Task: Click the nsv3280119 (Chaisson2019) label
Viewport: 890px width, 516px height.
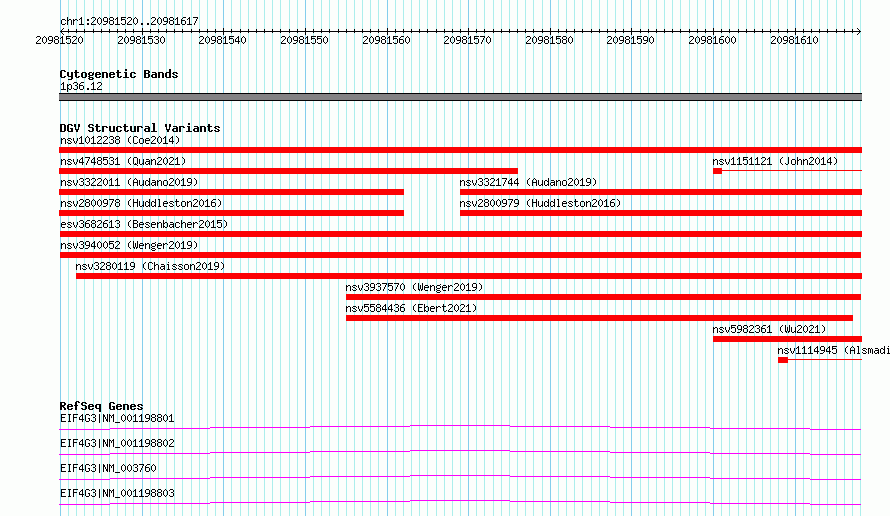Action: pos(150,266)
